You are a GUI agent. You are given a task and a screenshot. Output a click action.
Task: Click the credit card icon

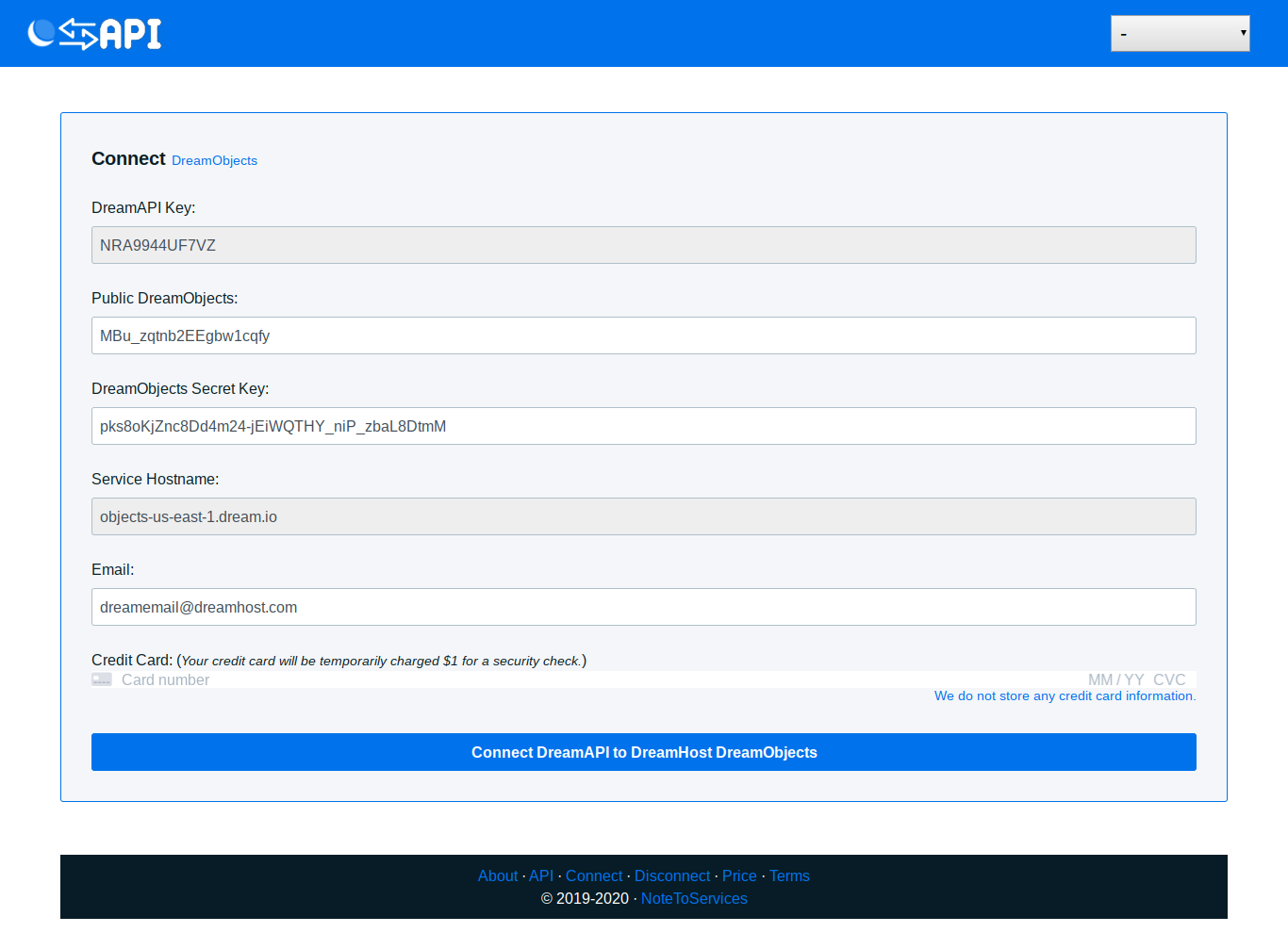pyautogui.click(x=102, y=679)
